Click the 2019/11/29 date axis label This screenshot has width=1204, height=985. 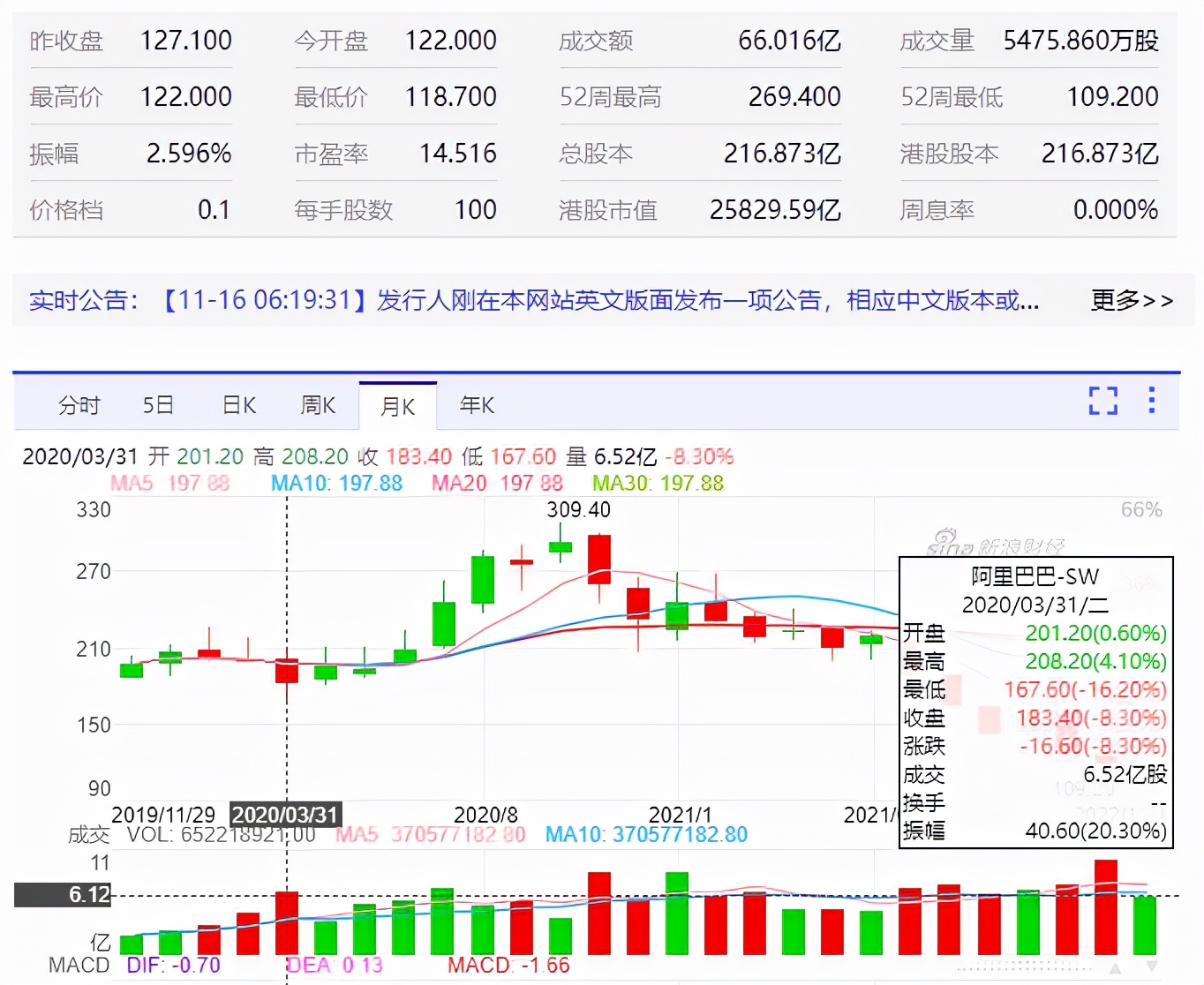163,814
